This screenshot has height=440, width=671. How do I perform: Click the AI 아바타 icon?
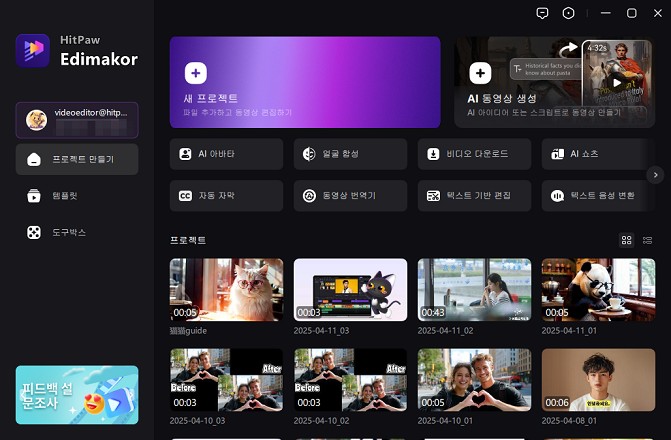[x=185, y=154]
